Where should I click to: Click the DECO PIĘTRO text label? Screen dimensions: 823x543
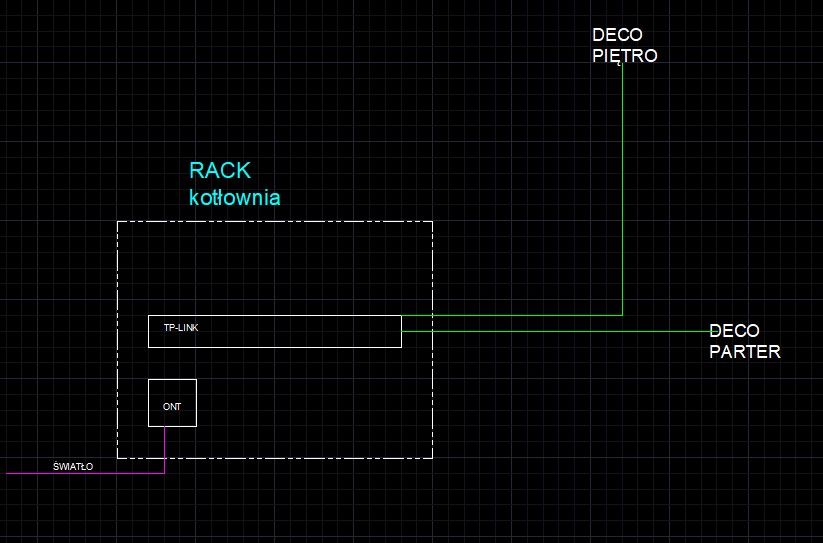click(625, 45)
